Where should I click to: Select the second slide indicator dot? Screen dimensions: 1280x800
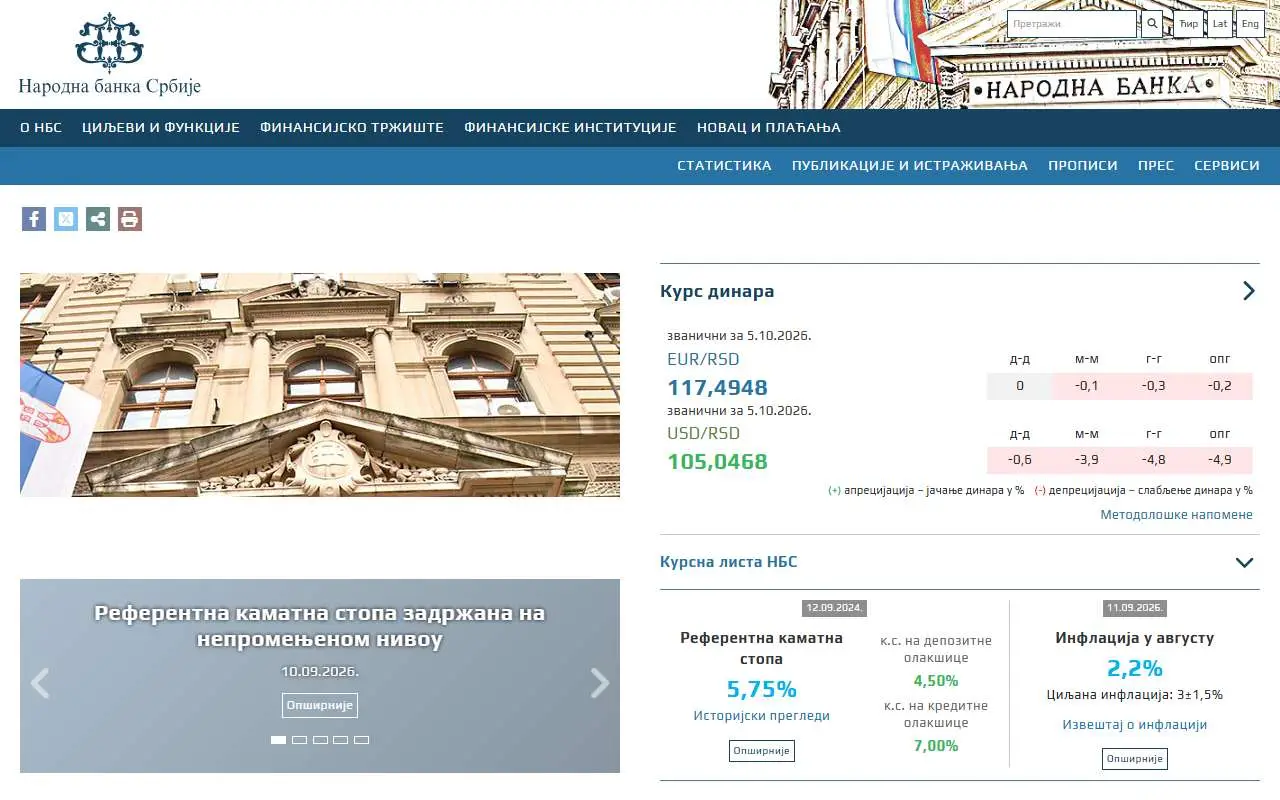pyautogui.click(x=299, y=740)
